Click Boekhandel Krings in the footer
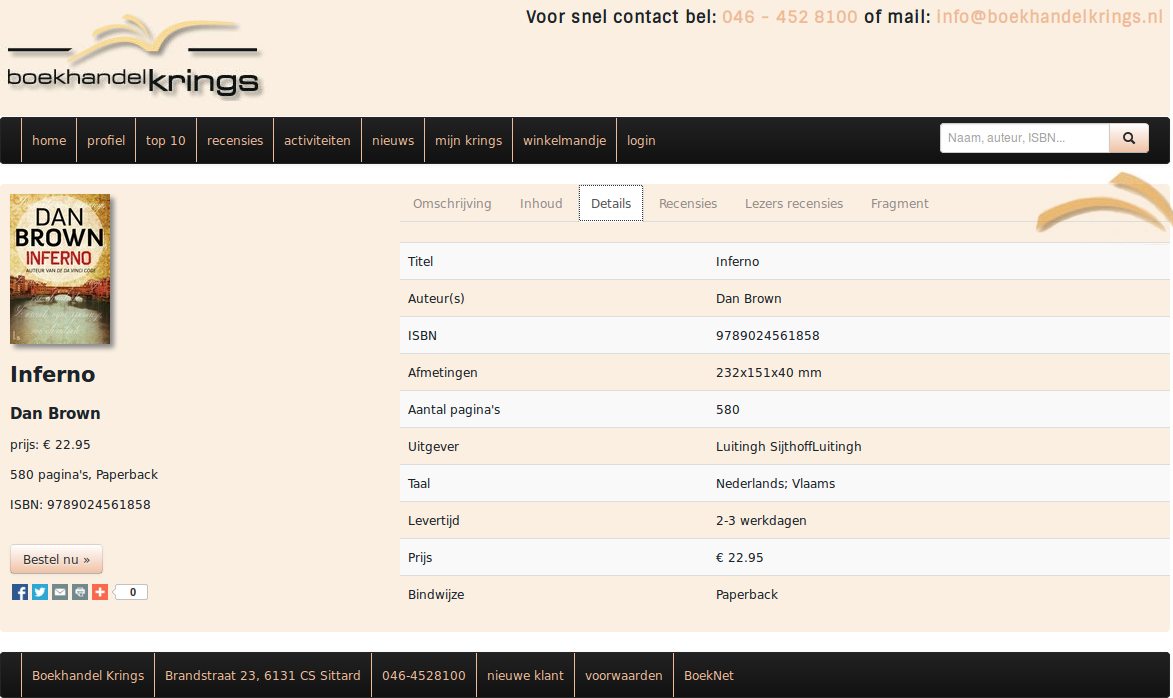The height and width of the screenshot is (698, 1173). point(88,676)
